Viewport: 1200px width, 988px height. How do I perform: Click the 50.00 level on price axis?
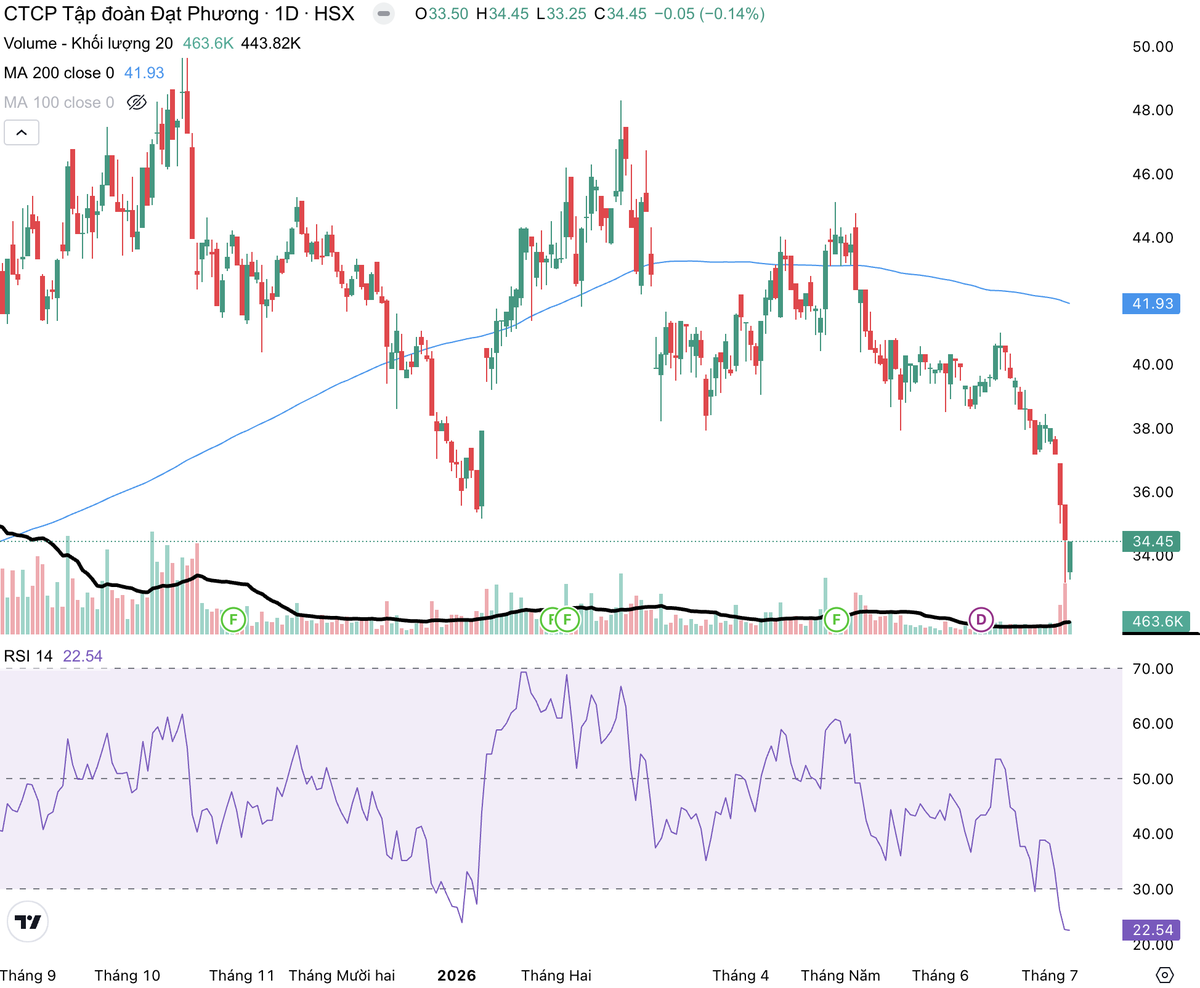1151,46
